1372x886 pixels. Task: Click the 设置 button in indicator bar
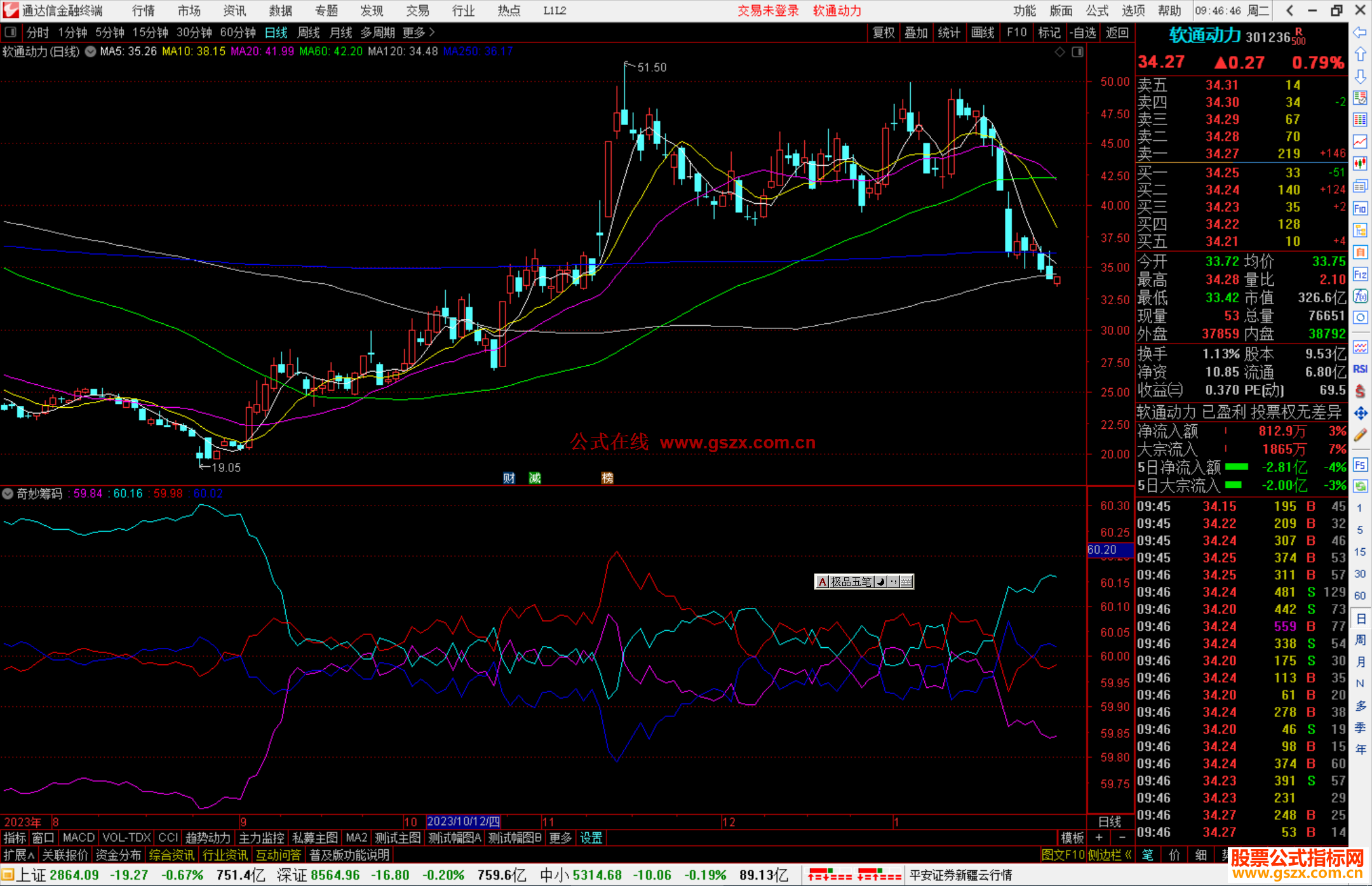coord(591,838)
